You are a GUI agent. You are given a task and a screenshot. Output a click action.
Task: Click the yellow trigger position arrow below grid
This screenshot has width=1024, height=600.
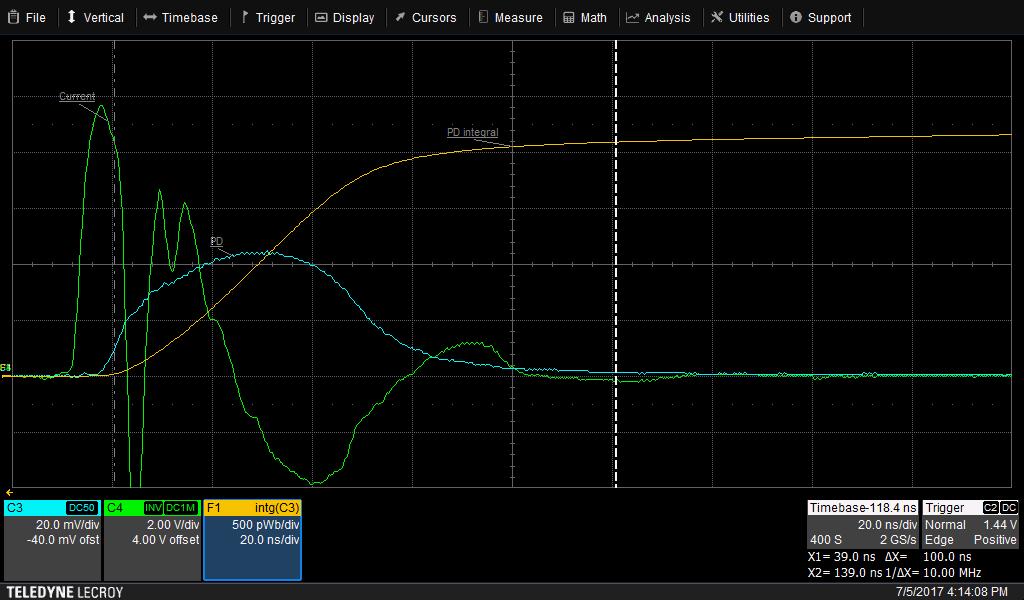coord(9,492)
